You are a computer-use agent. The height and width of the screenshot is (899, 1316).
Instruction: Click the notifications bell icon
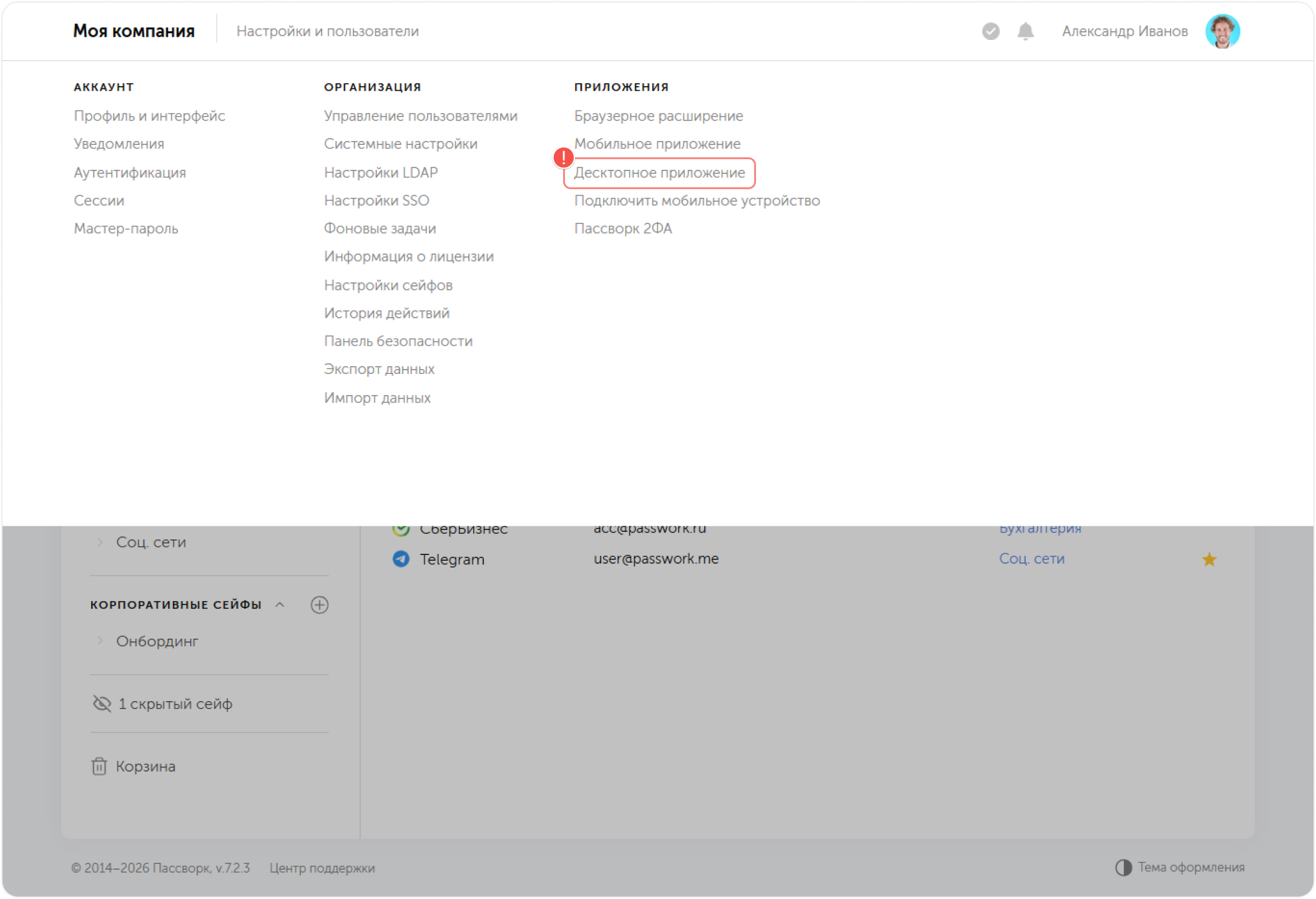coord(1025,31)
